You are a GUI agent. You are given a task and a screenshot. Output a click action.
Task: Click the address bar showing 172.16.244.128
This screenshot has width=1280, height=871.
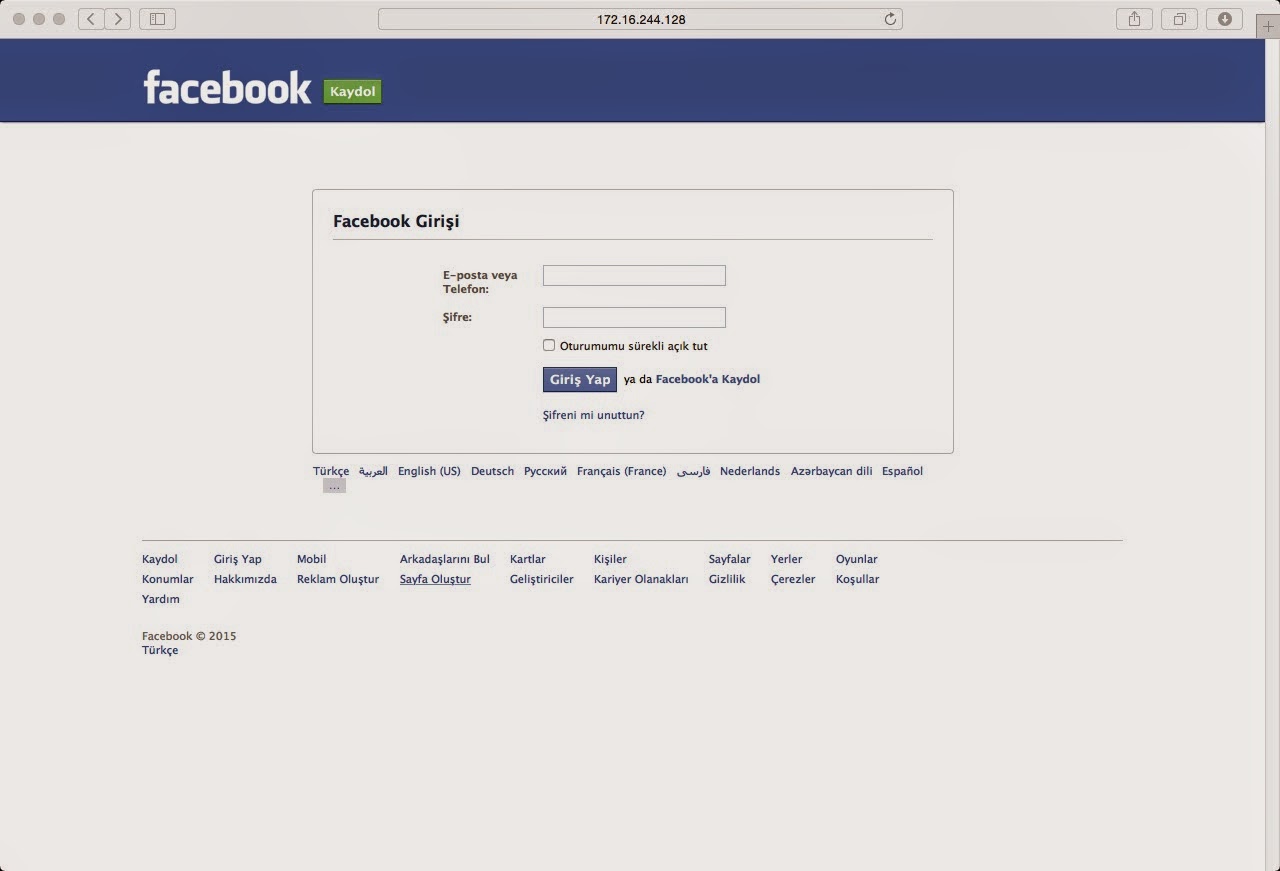tap(640, 19)
